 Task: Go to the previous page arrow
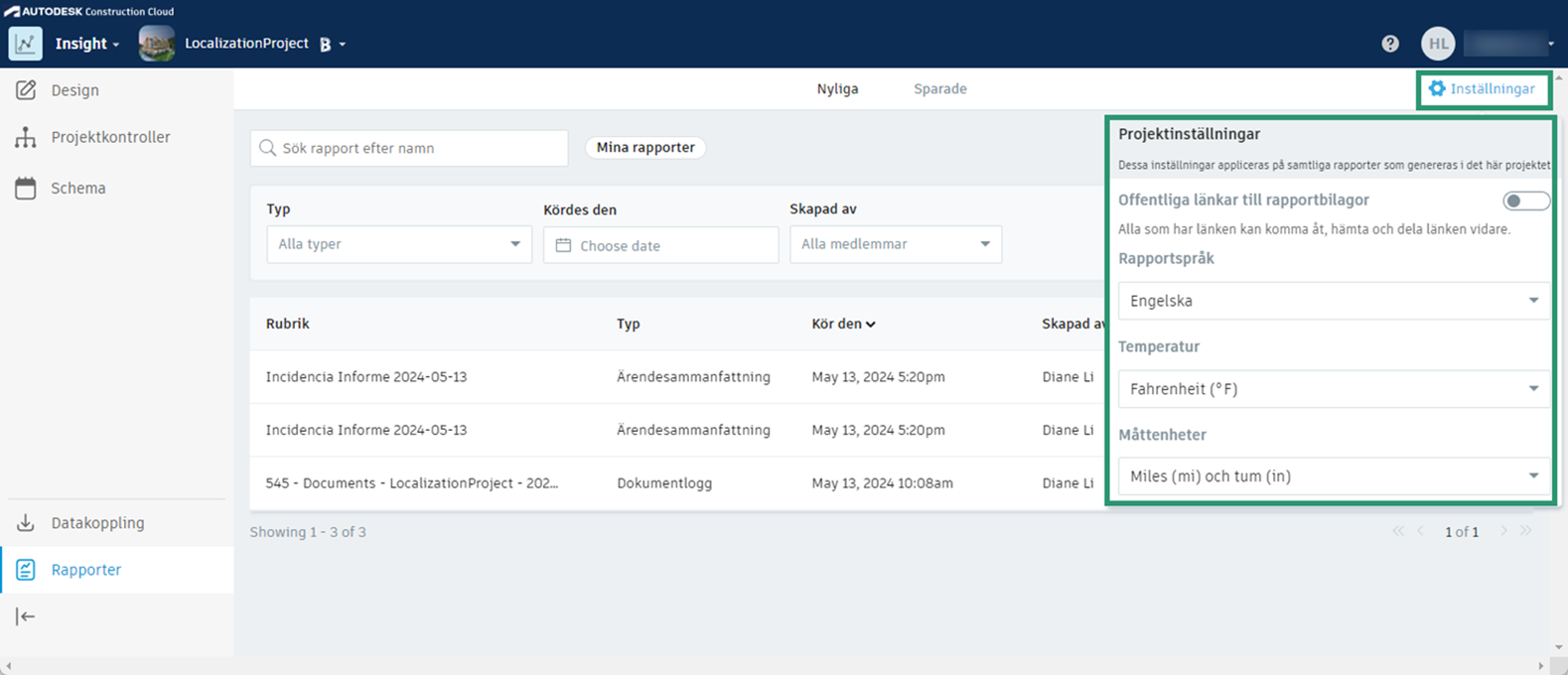click(x=1420, y=531)
